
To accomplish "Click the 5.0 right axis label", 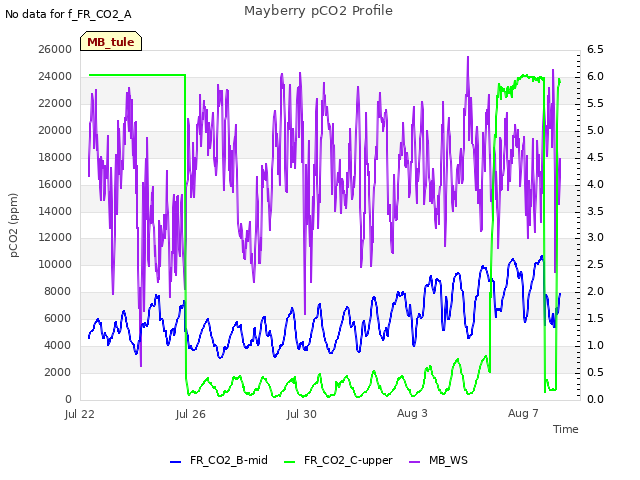I will point(595,130).
